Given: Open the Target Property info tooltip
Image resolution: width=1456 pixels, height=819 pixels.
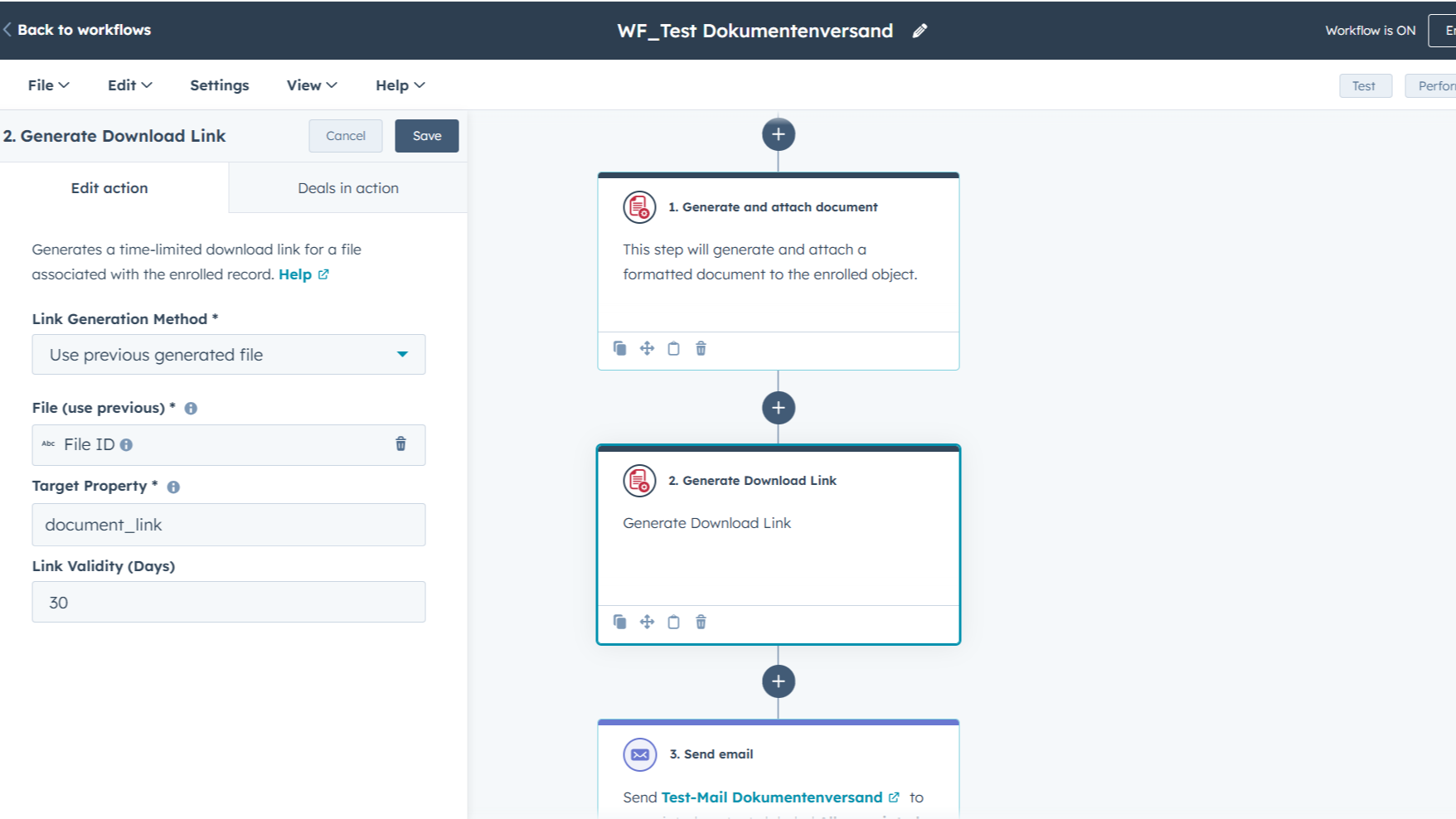Looking at the screenshot, I should click(x=172, y=487).
